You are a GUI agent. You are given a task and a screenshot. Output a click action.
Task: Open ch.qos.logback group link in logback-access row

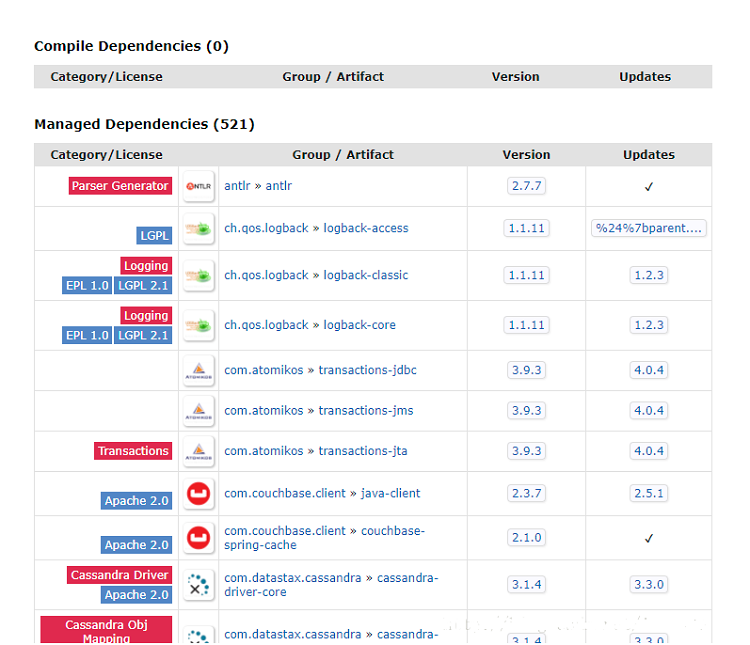point(266,228)
